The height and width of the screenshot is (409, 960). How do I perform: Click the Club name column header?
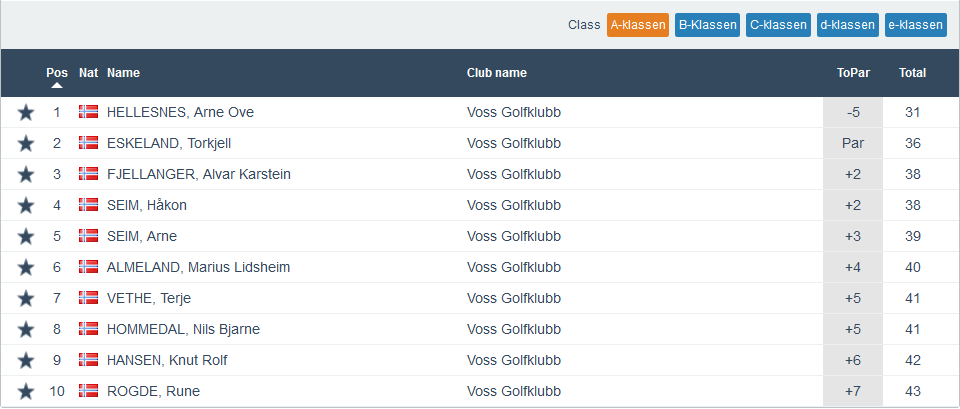(x=497, y=73)
